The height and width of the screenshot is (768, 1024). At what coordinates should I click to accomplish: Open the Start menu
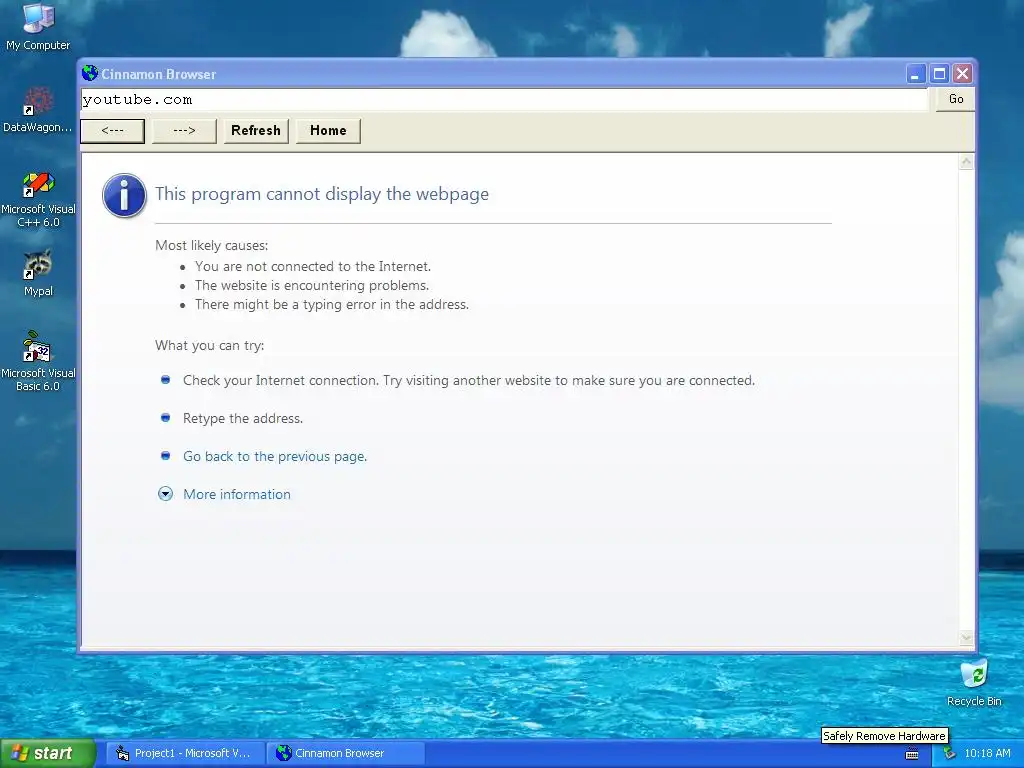(47, 754)
